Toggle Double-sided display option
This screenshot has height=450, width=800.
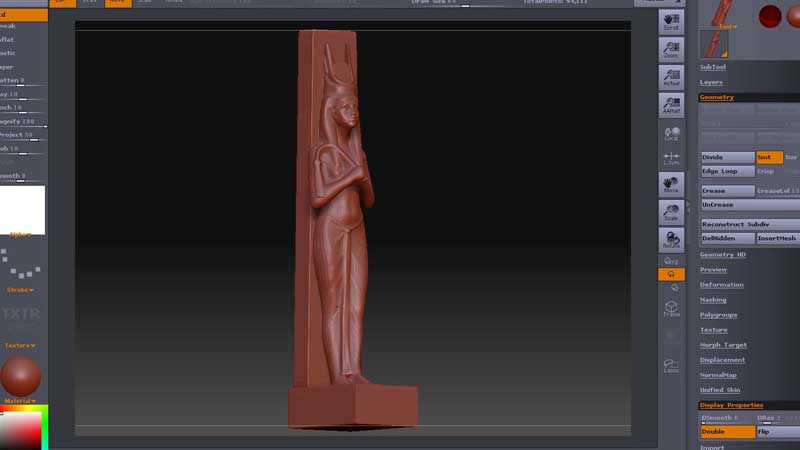pos(728,432)
